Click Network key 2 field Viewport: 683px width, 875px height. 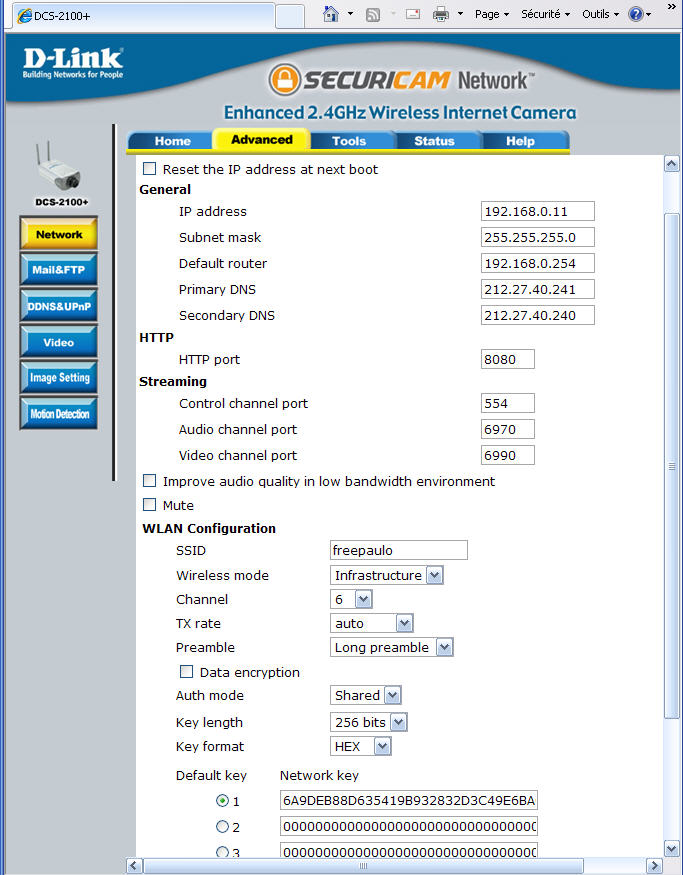(408, 826)
